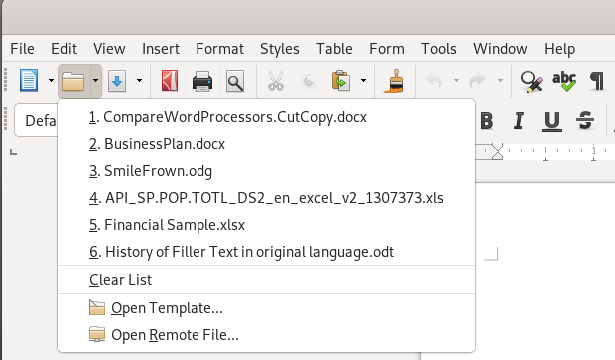This screenshot has width=615, height=360.
Task: Open recent file API_SP.POP.TOTL_DS2_en_excel_v2_1307373.xls
Action: click(266, 198)
